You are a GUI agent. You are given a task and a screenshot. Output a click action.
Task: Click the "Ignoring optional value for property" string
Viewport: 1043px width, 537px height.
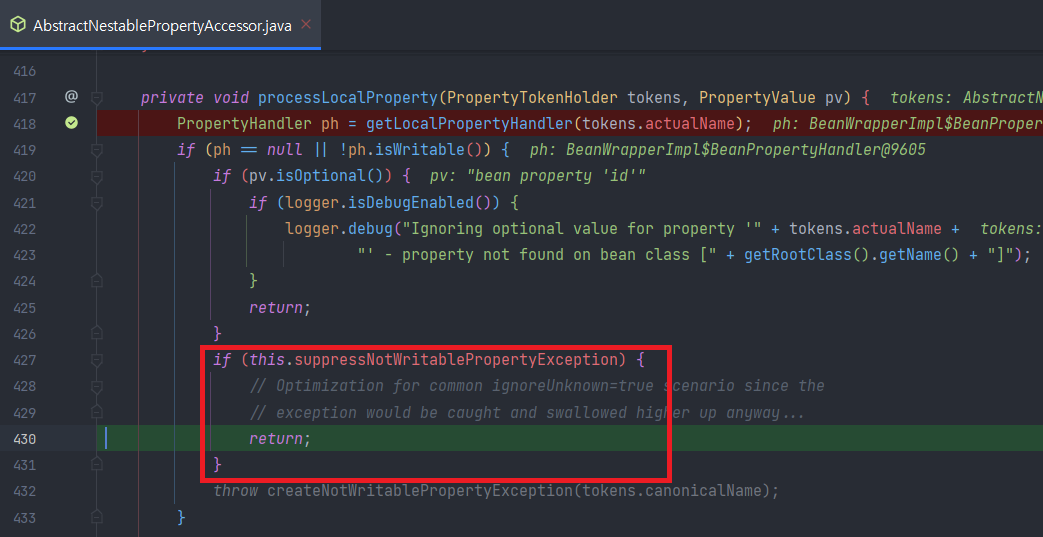tap(580, 229)
